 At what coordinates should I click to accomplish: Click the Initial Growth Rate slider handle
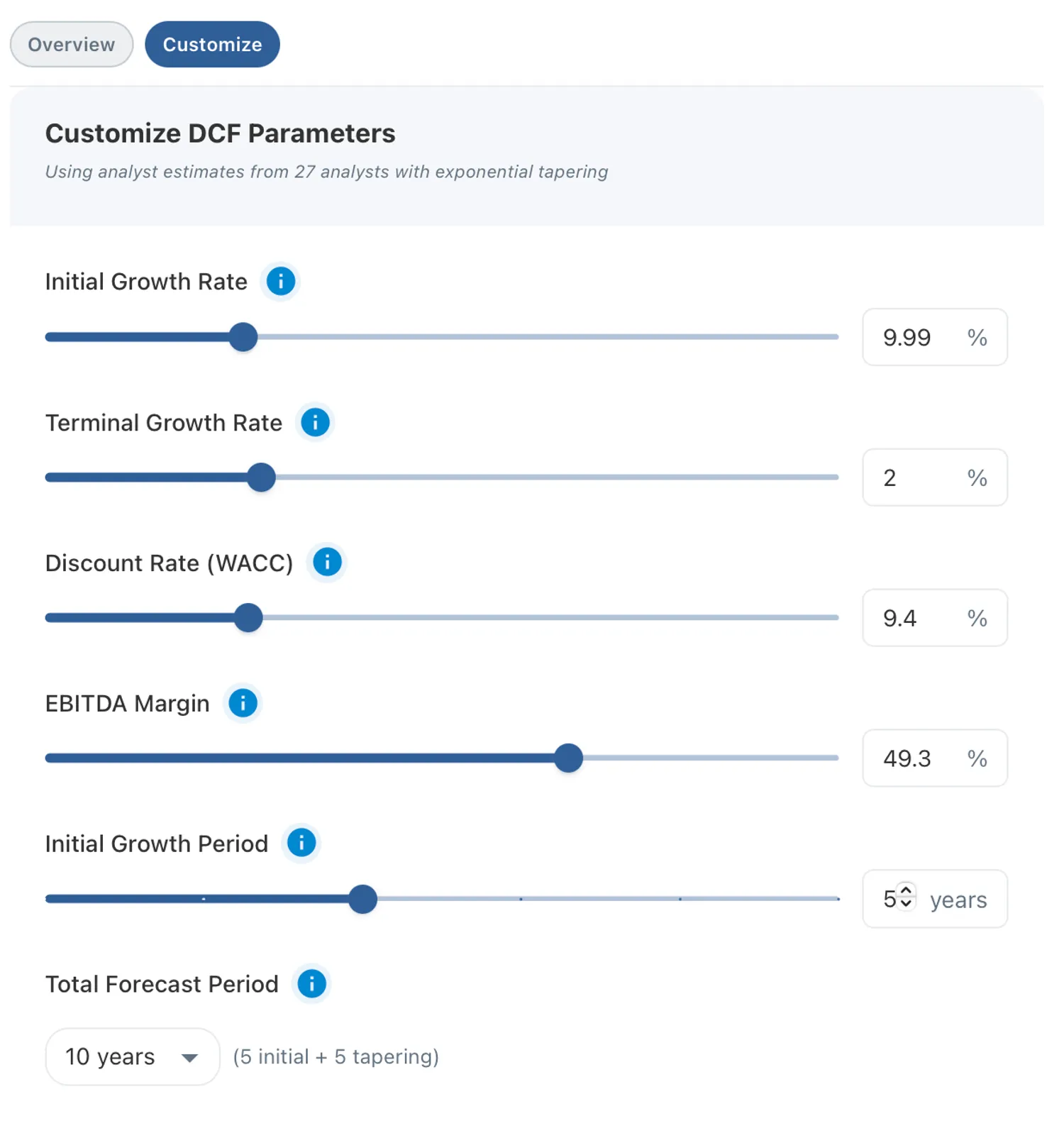coord(243,337)
